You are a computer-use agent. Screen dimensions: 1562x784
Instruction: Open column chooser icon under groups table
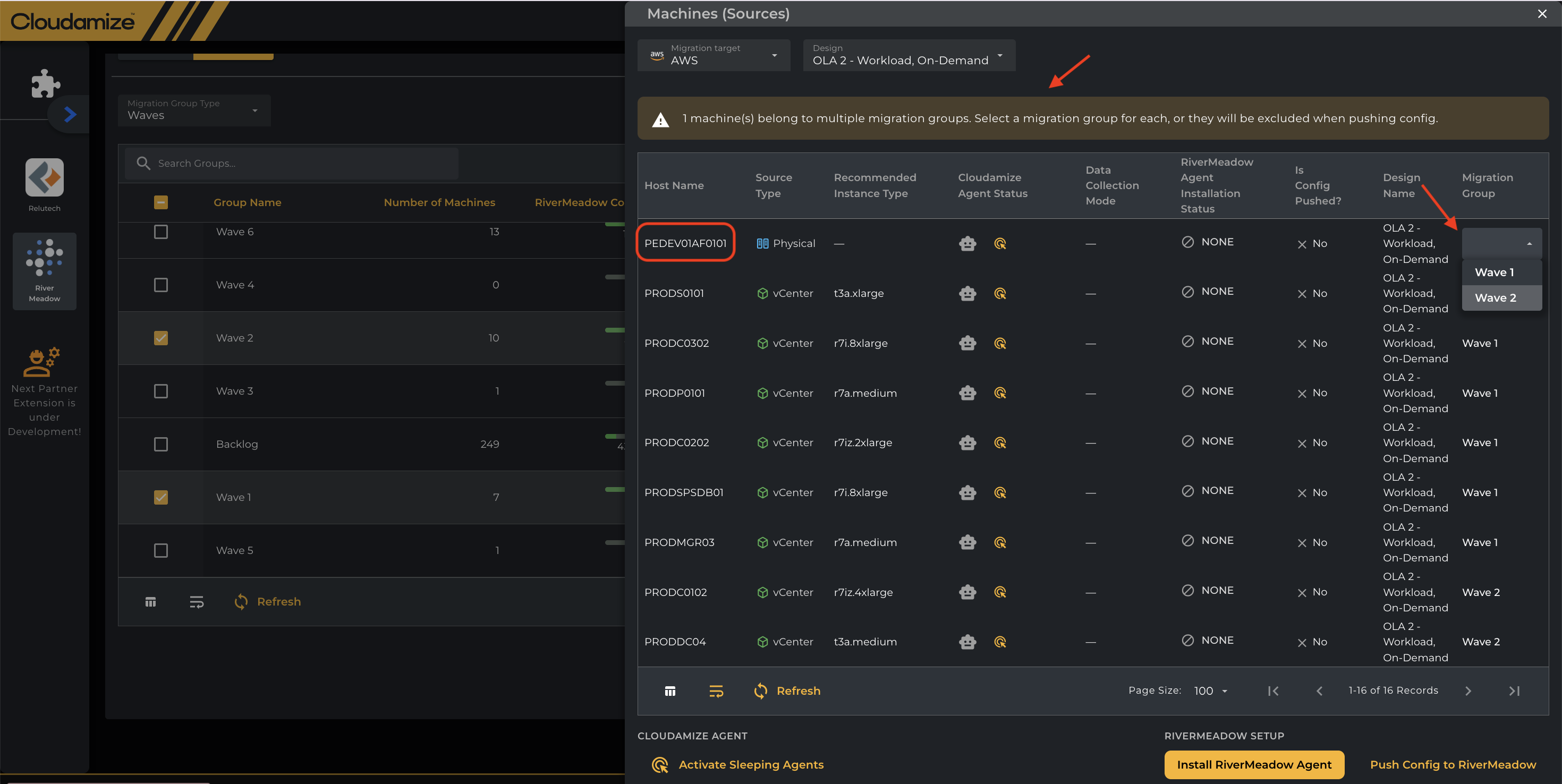point(151,602)
